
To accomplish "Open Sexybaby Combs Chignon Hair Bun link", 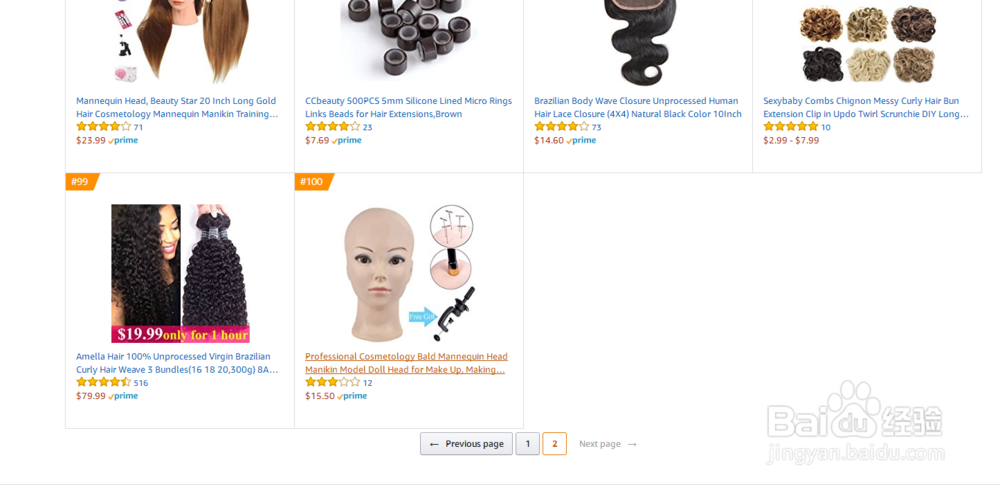I will click(866, 107).
